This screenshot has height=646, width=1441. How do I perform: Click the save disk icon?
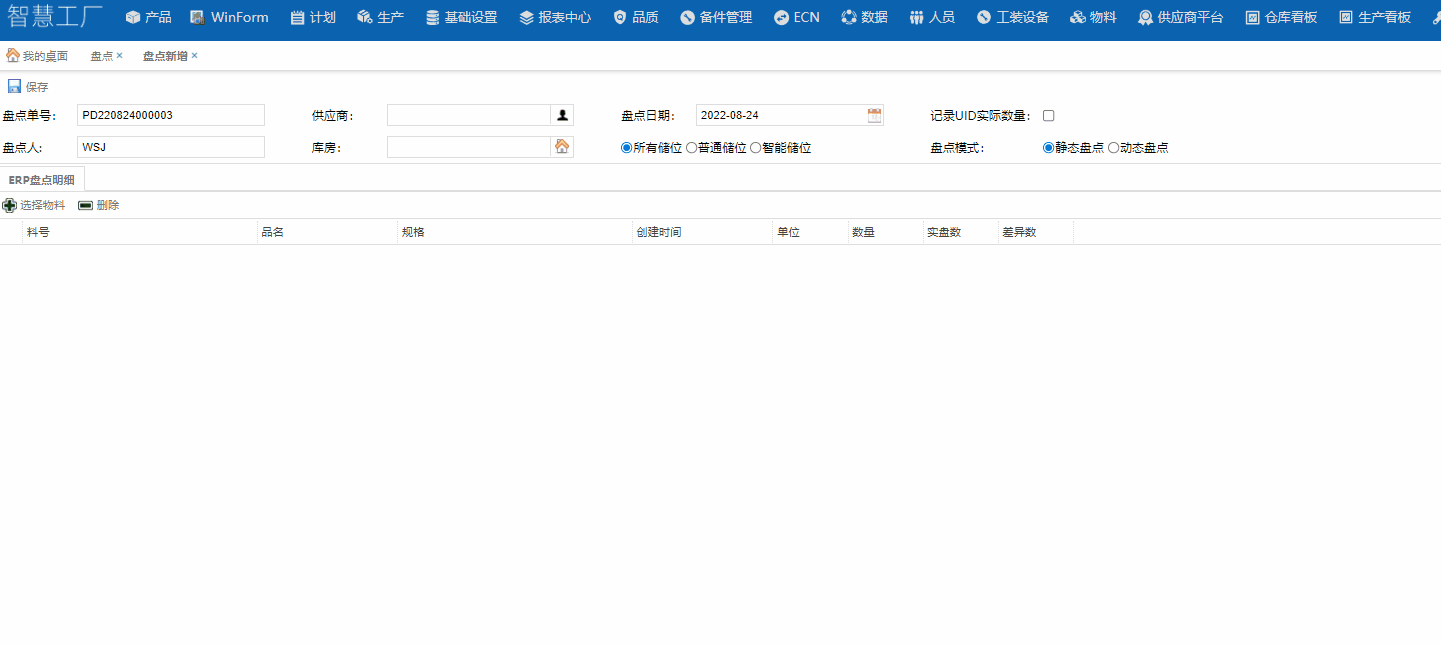click(x=14, y=87)
